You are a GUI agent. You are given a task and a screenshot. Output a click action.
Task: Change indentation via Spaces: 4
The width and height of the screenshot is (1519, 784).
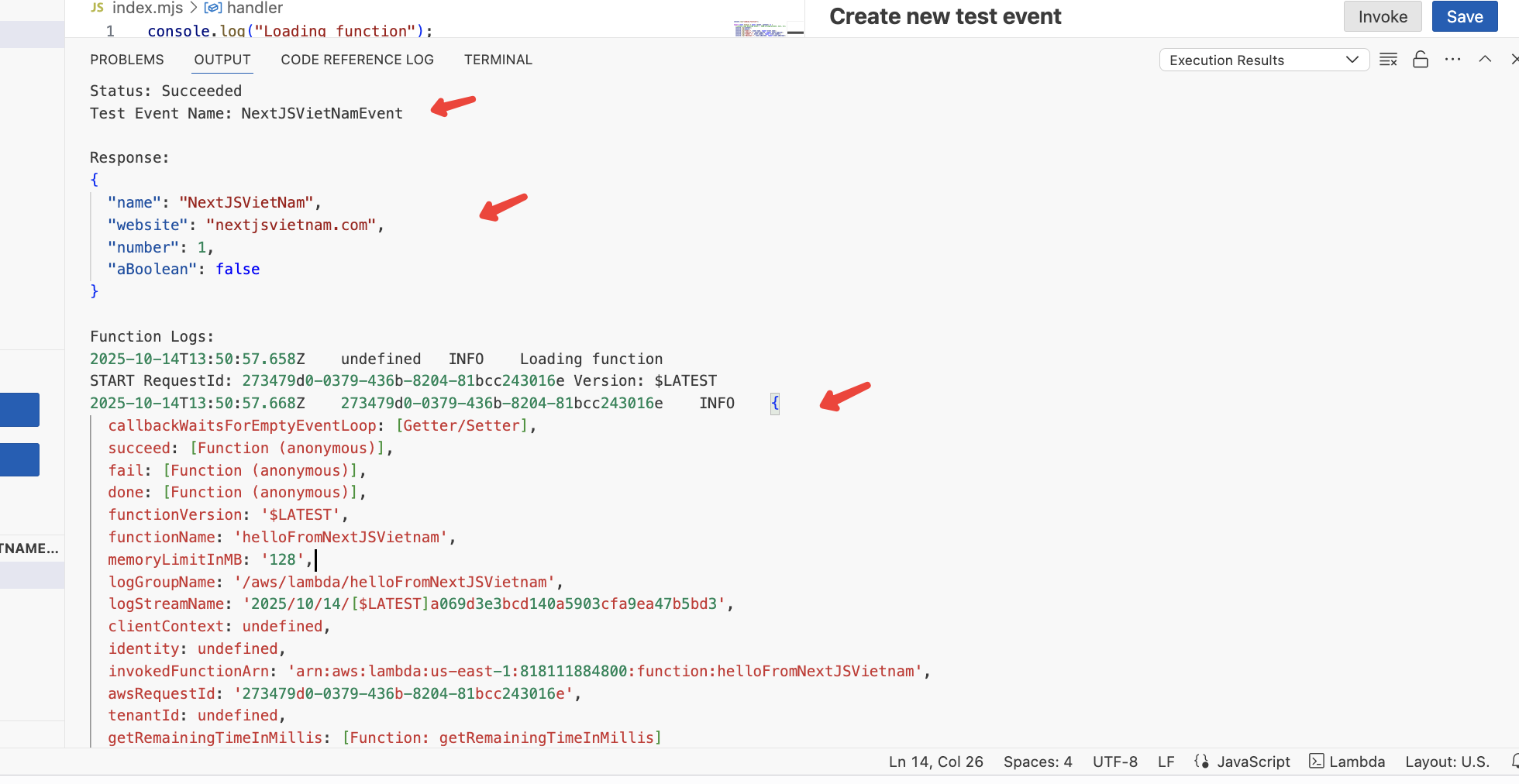point(1037,762)
